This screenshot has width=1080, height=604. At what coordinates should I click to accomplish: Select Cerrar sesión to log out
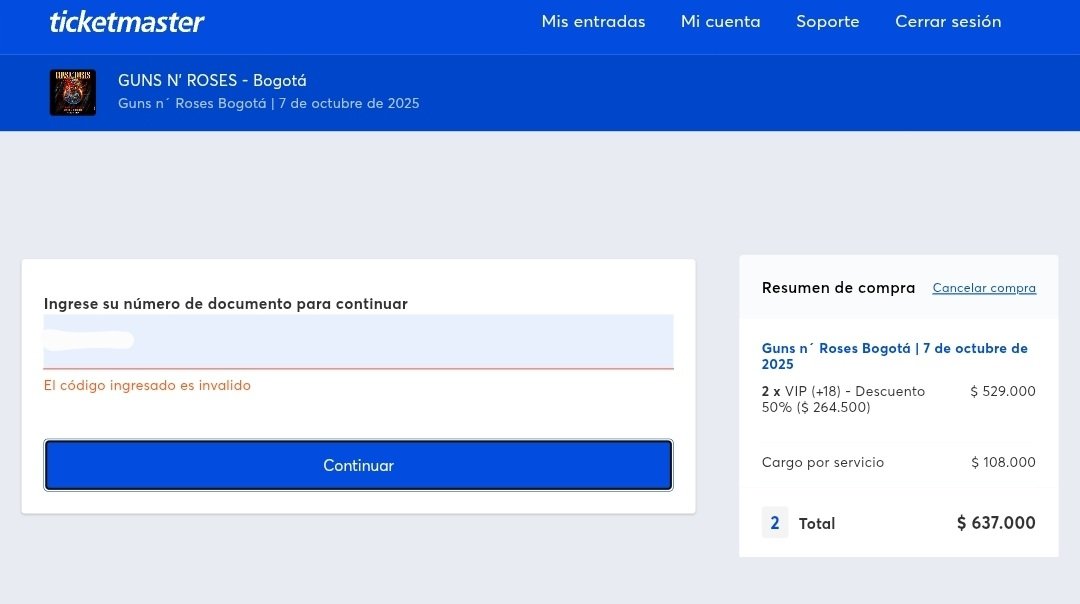pos(948,21)
